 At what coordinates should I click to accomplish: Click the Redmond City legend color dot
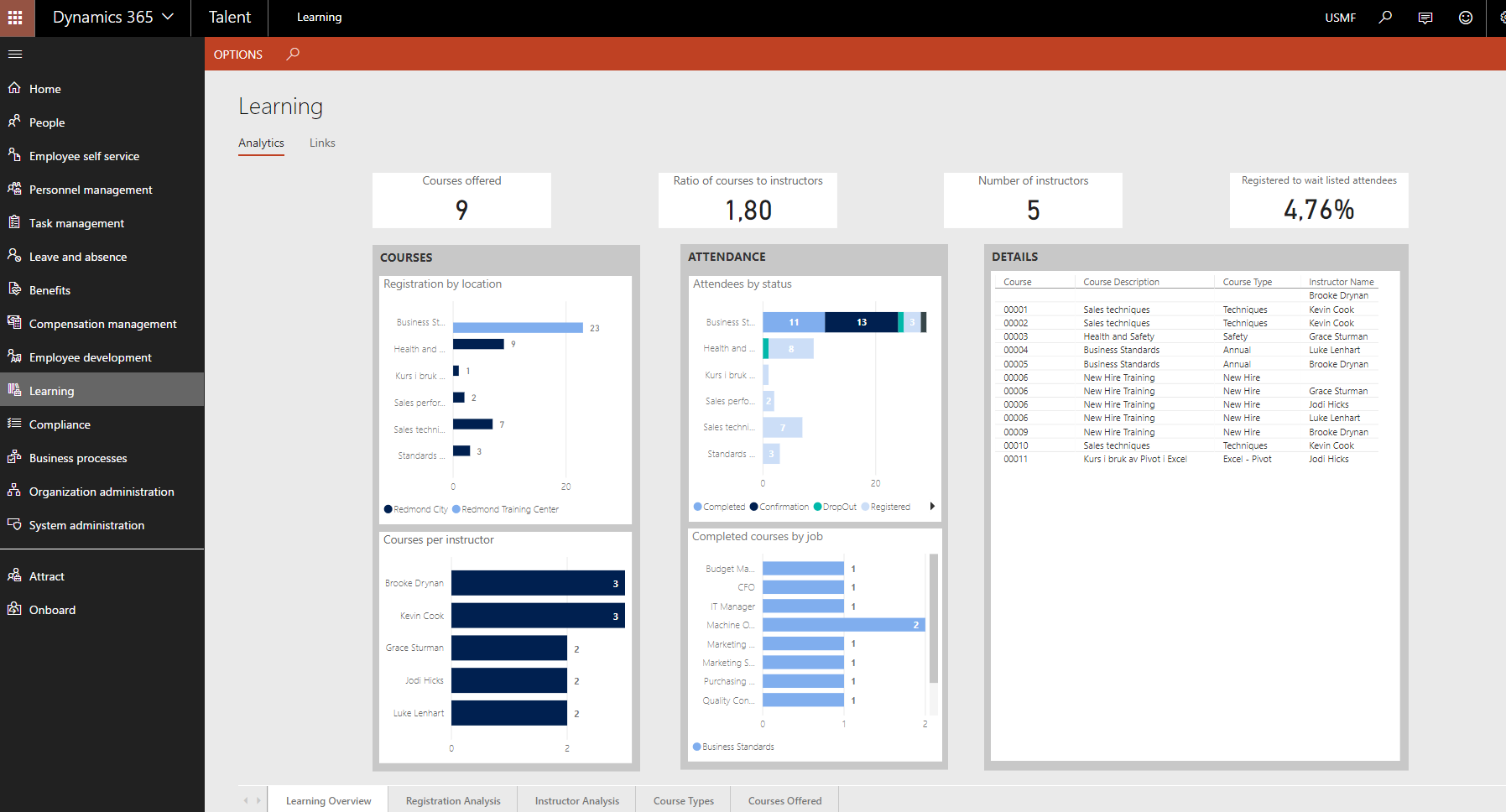(388, 509)
